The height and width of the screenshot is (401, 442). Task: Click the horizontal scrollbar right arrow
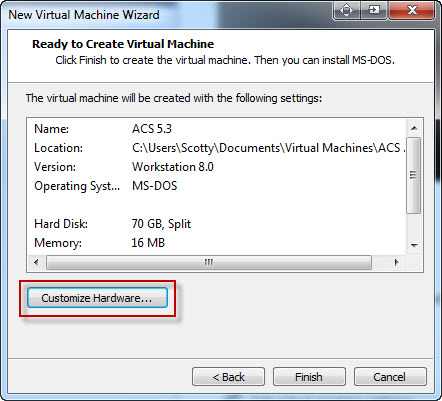coord(396,262)
